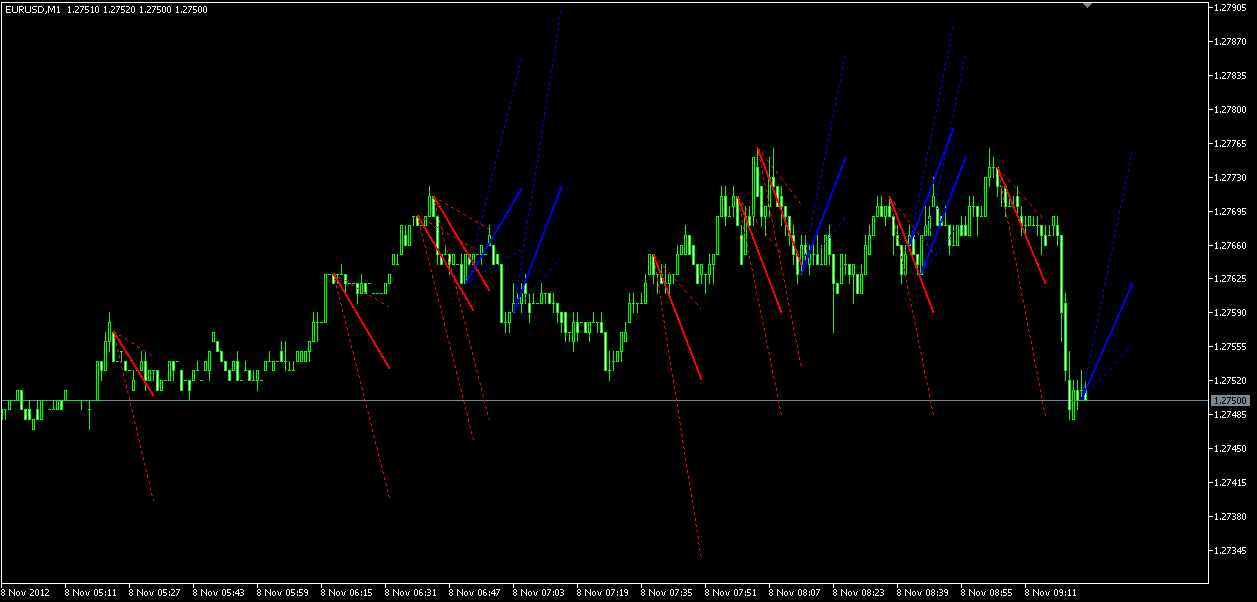Click the 1.27345 price axis label

[1230, 551]
